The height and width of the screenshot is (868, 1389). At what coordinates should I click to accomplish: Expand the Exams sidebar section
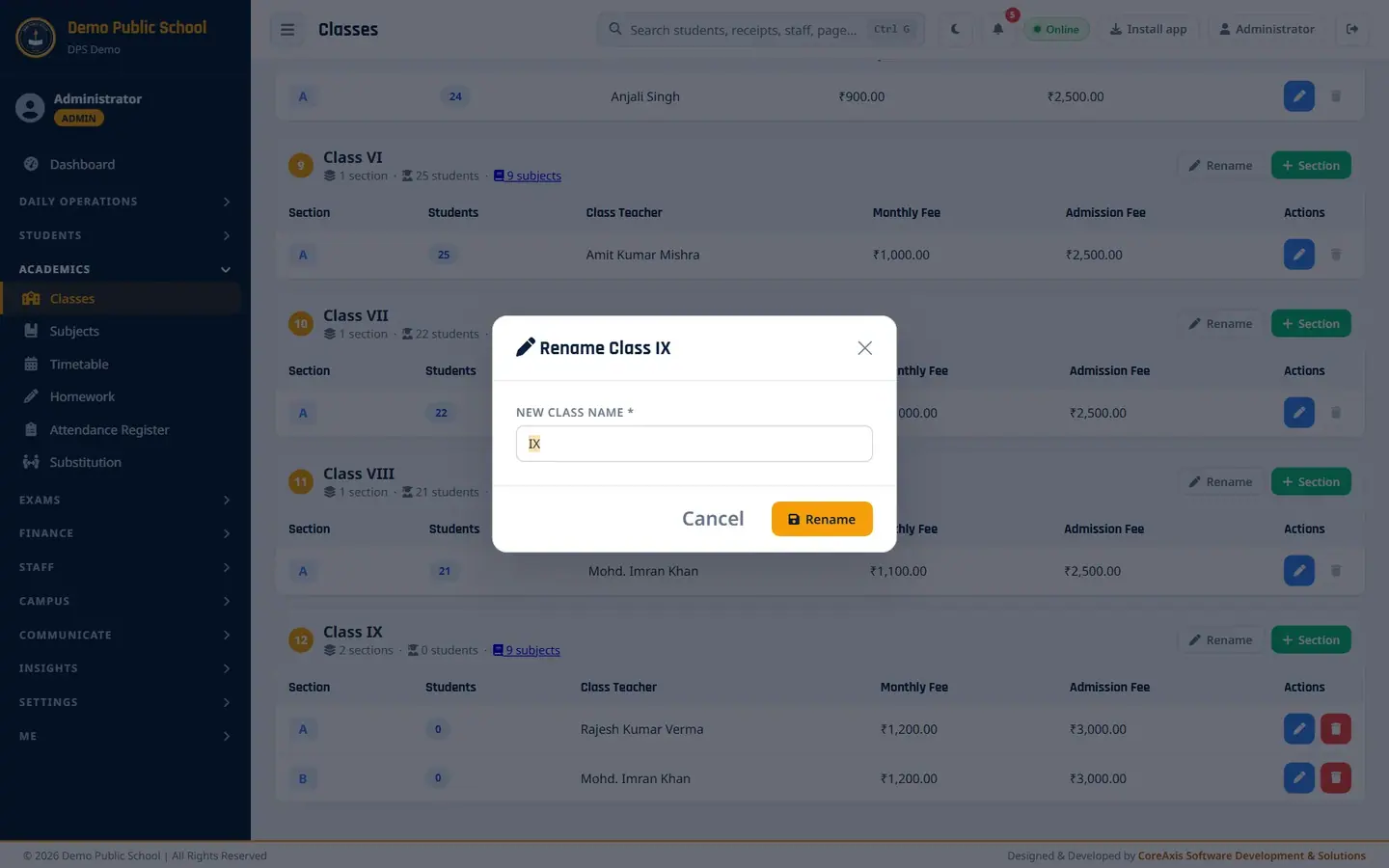[x=125, y=500]
